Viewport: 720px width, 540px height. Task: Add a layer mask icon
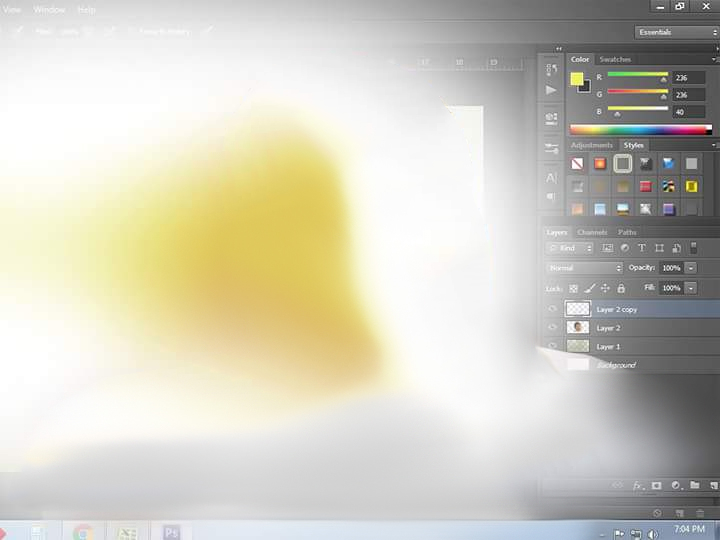(x=657, y=486)
